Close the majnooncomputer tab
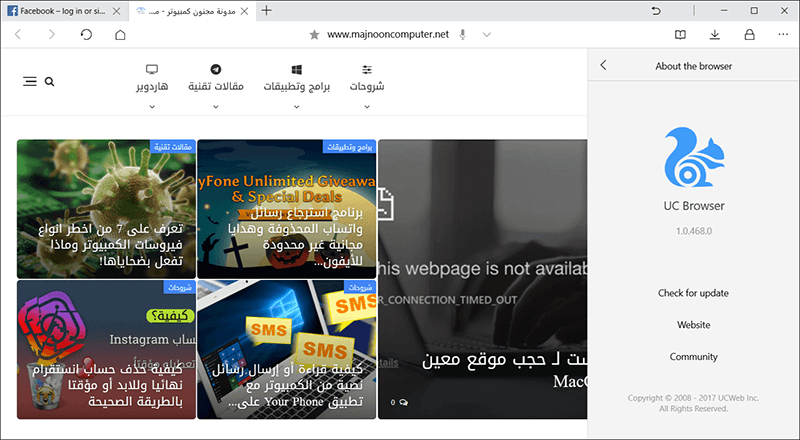Viewport: 800px width, 440px height. point(244,11)
